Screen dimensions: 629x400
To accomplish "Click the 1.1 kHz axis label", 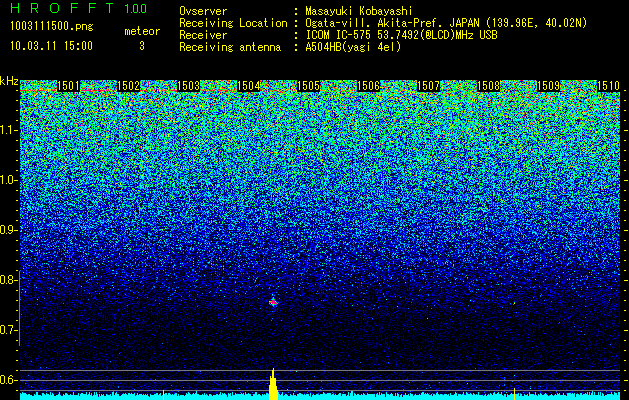I will click(x=8, y=130).
